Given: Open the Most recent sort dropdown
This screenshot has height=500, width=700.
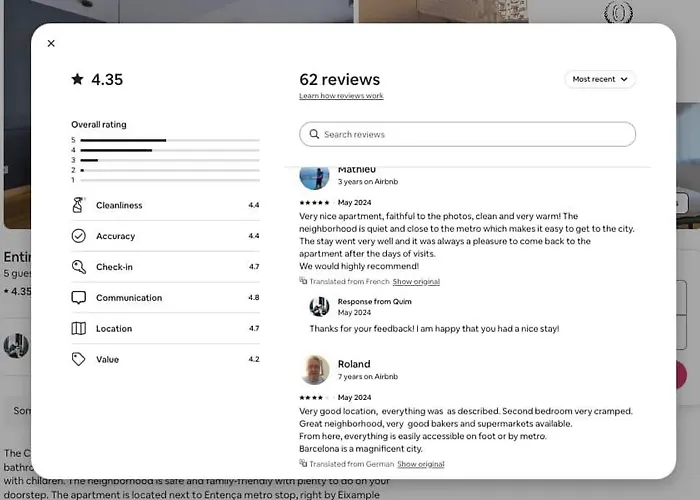Looking at the screenshot, I should pyautogui.click(x=600, y=79).
